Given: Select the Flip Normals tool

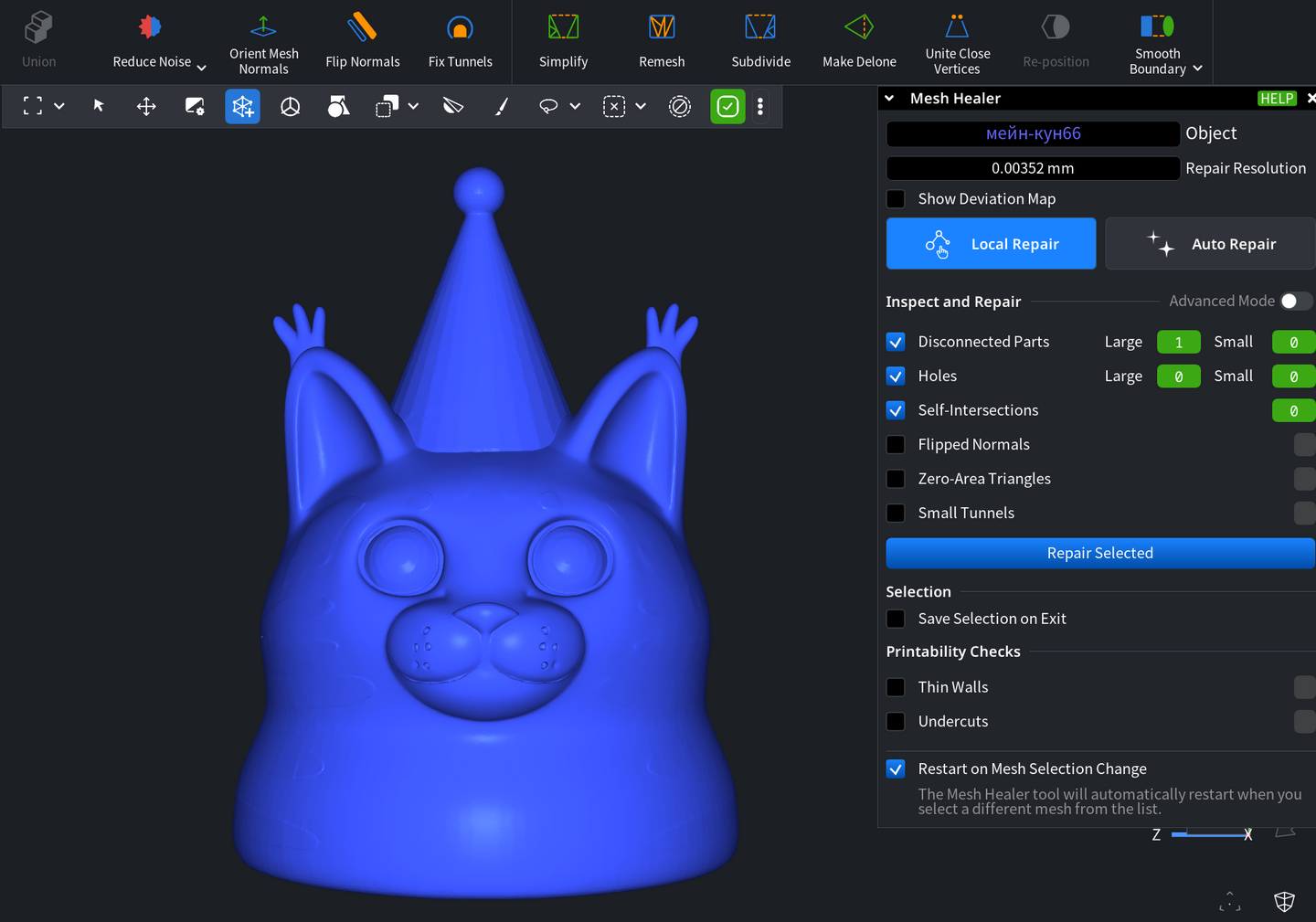Looking at the screenshot, I should point(362,27).
